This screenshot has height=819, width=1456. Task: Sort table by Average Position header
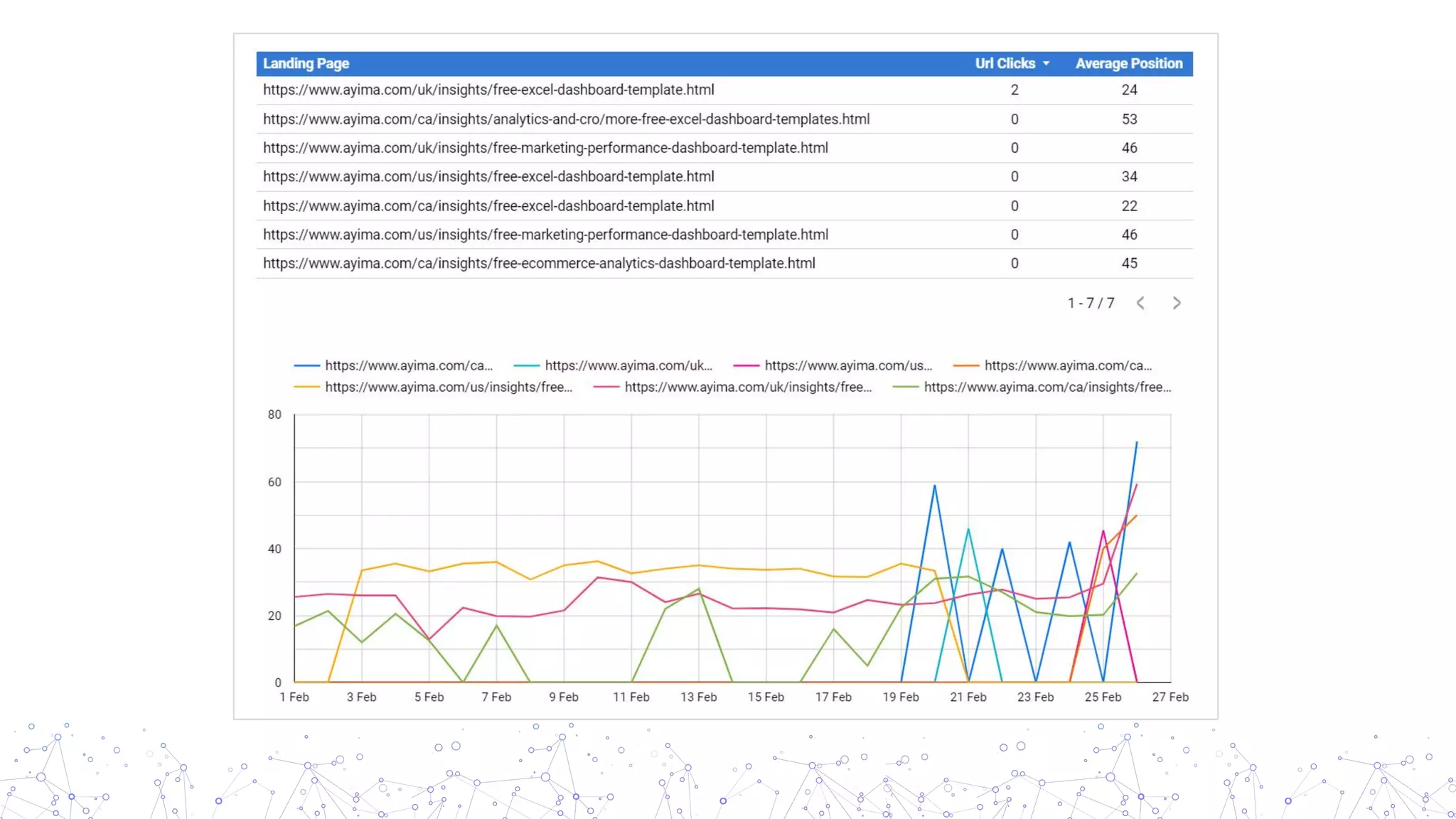click(1129, 64)
